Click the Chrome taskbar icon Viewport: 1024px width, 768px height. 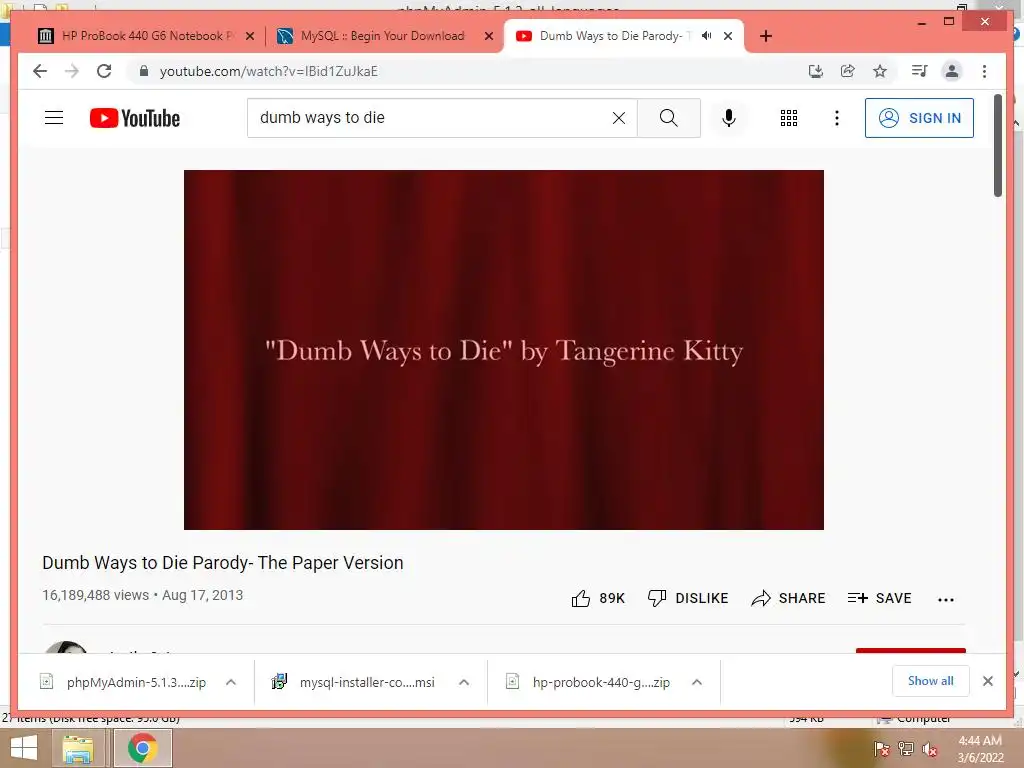(142, 748)
